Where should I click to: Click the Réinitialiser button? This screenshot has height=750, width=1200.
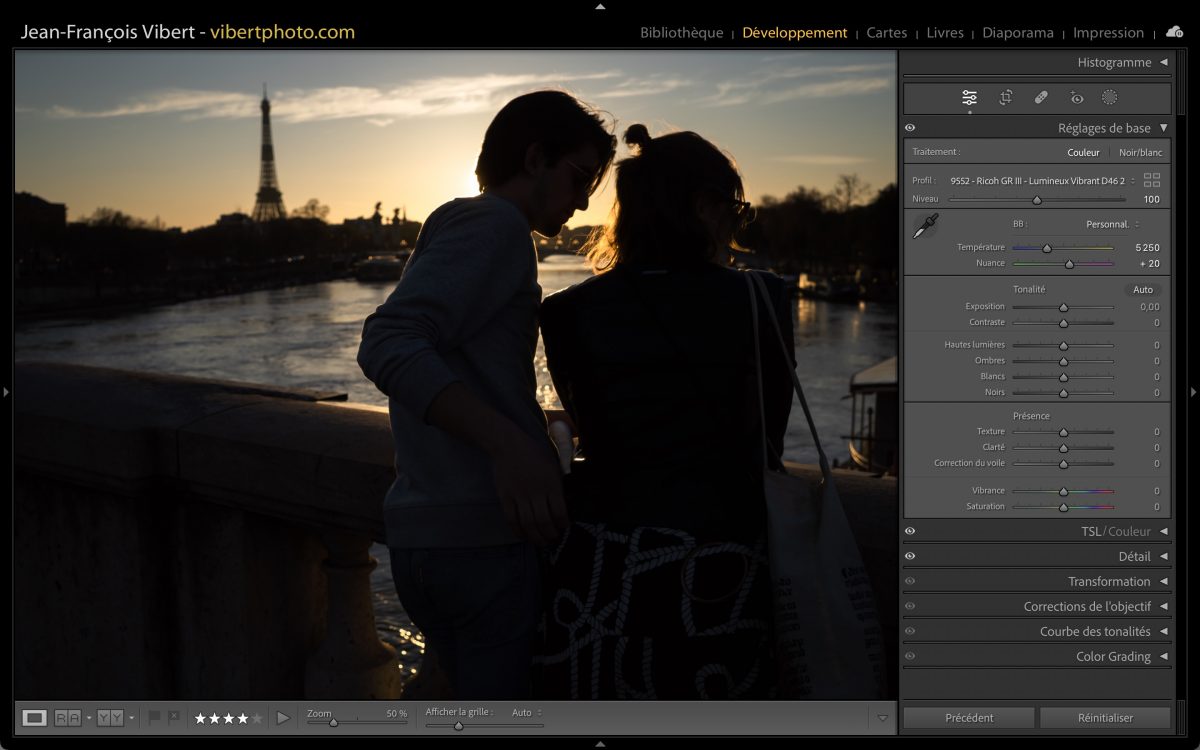point(1105,718)
